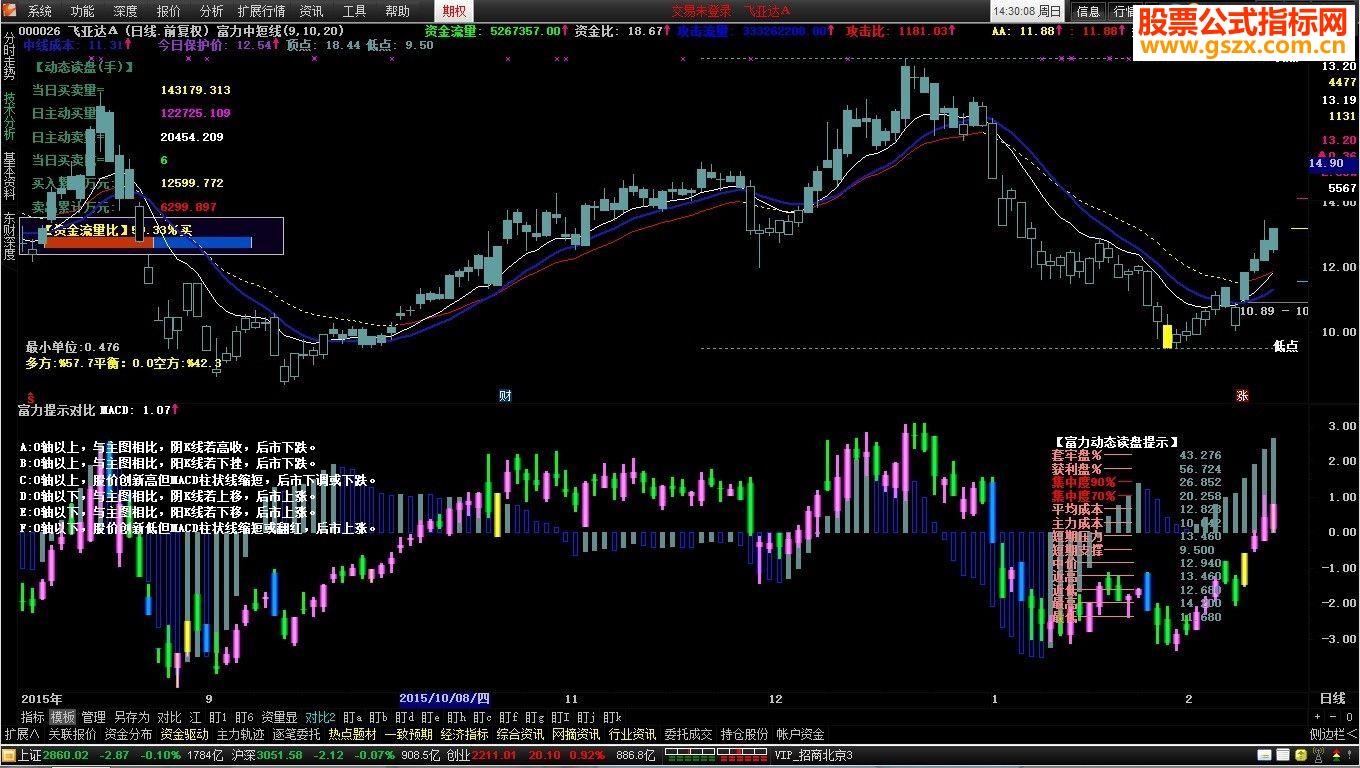
Task: Click the + zoom in chart button
Action: pyautogui.click(x=1318, y=717)
